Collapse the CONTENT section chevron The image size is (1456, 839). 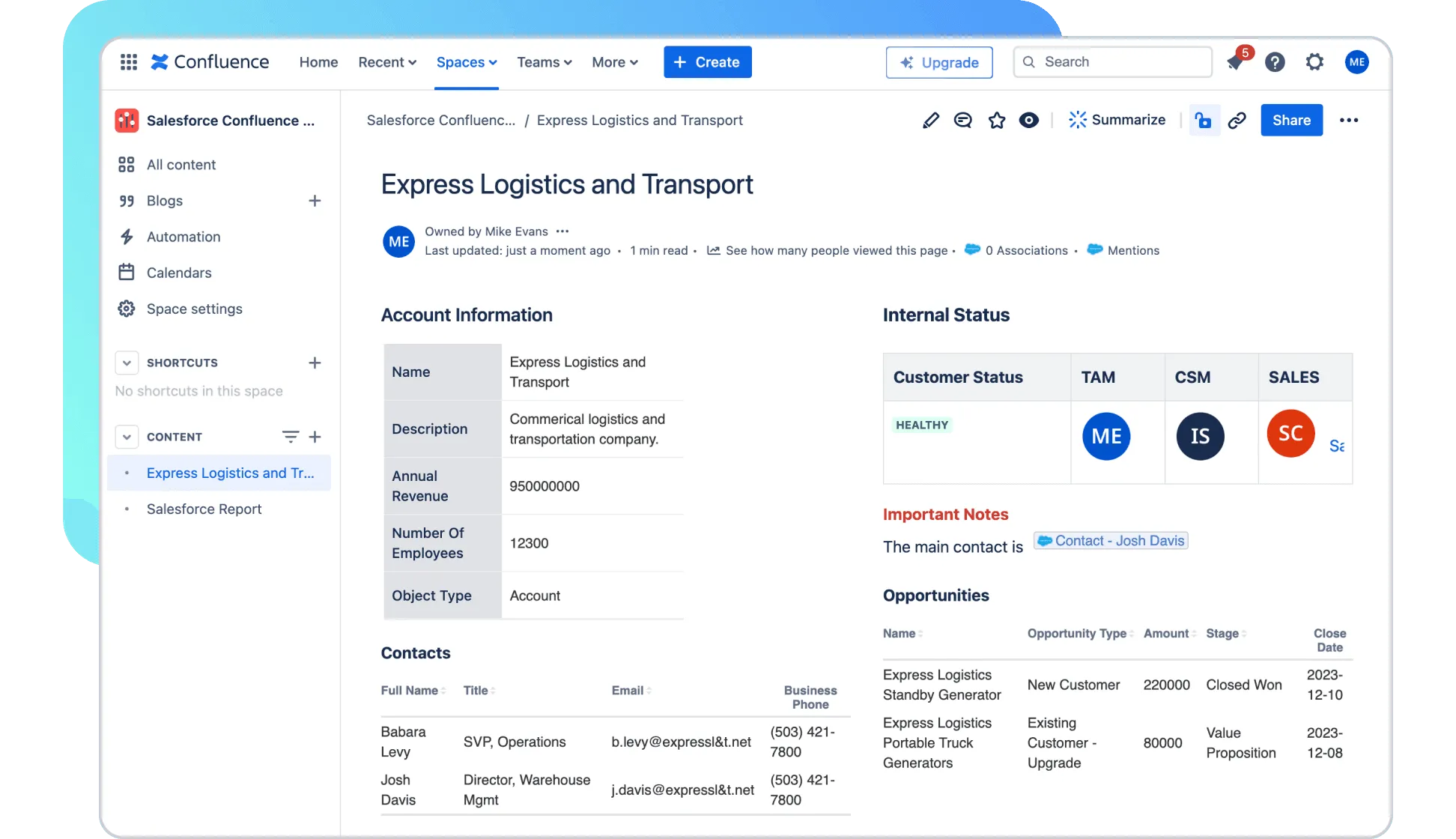pos(127,437)
